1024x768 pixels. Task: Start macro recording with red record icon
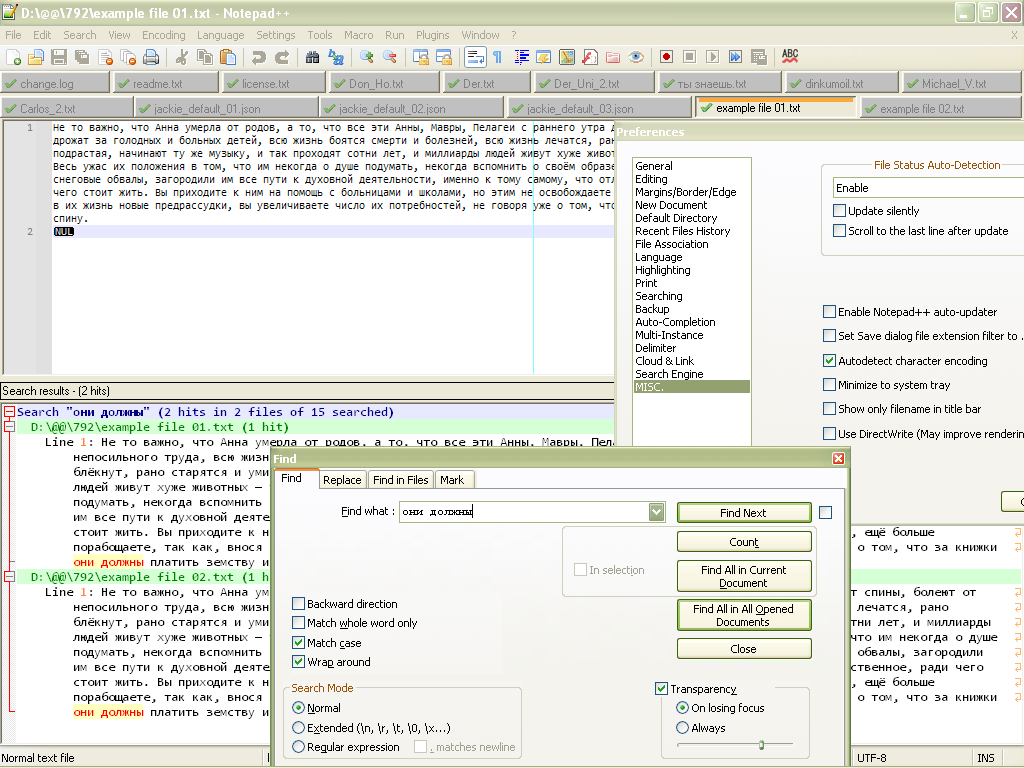point(666,57)
